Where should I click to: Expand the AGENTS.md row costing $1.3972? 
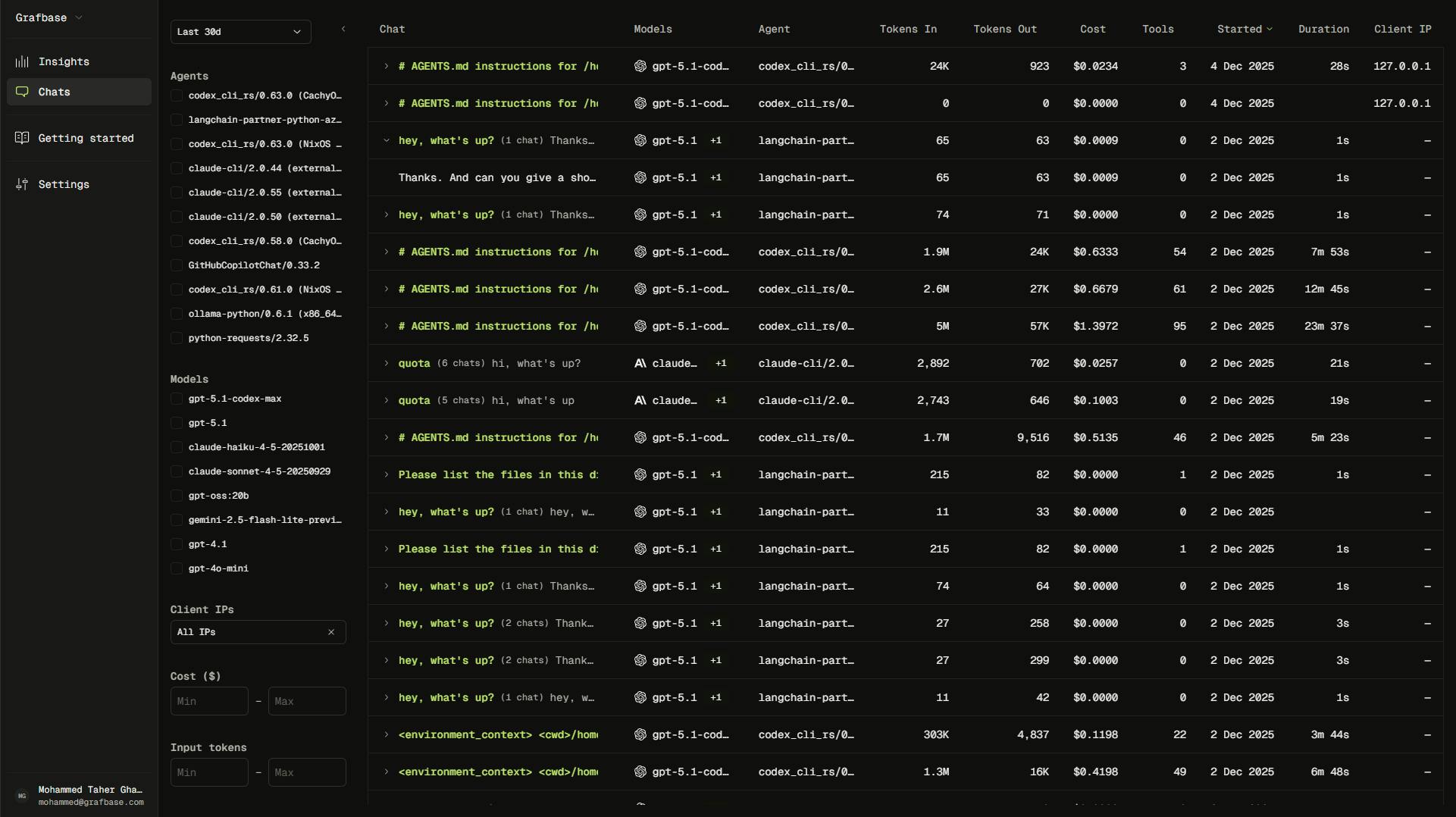[x=387, y=326]
